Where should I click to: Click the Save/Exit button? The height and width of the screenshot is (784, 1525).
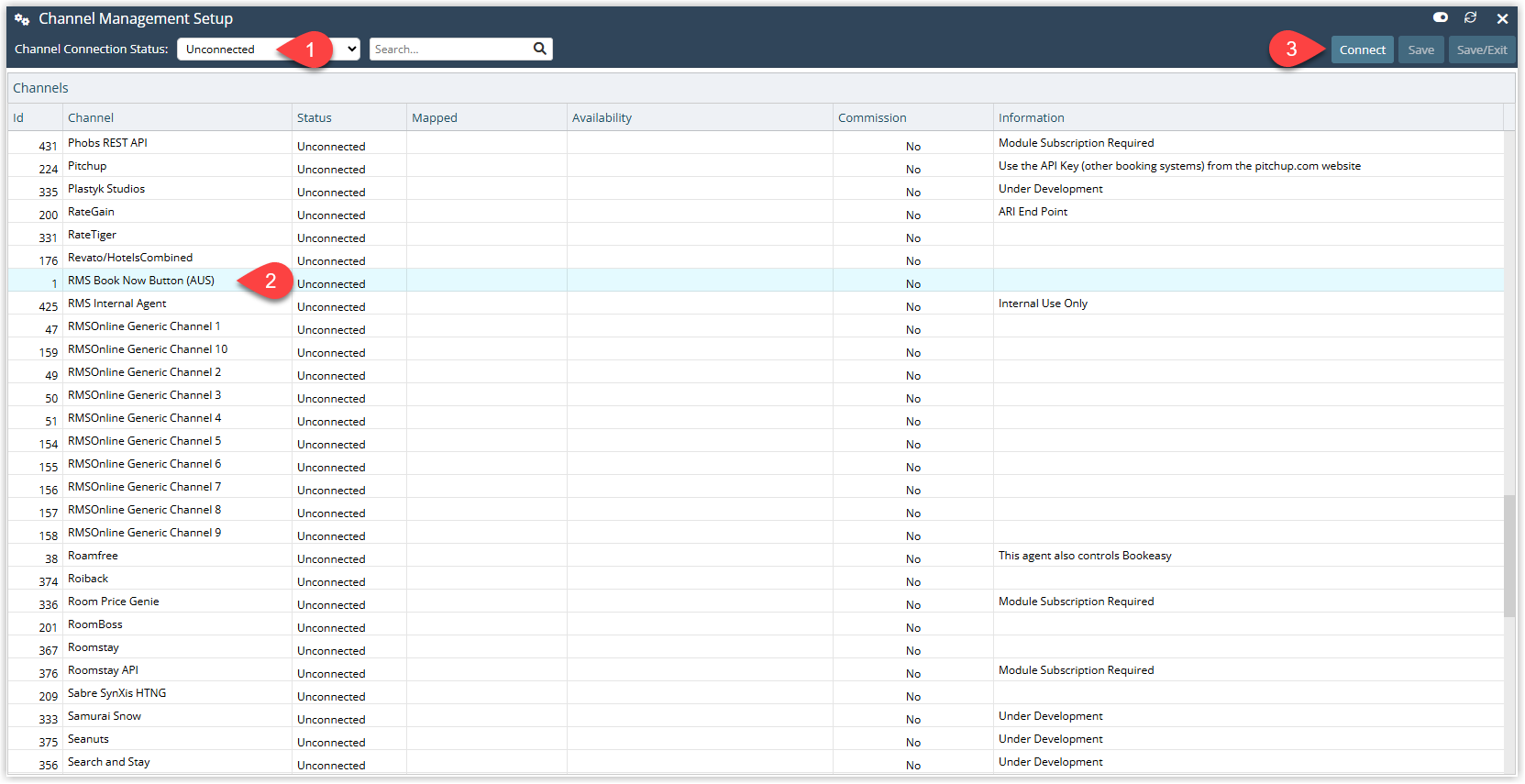(x=1482, y=50)
